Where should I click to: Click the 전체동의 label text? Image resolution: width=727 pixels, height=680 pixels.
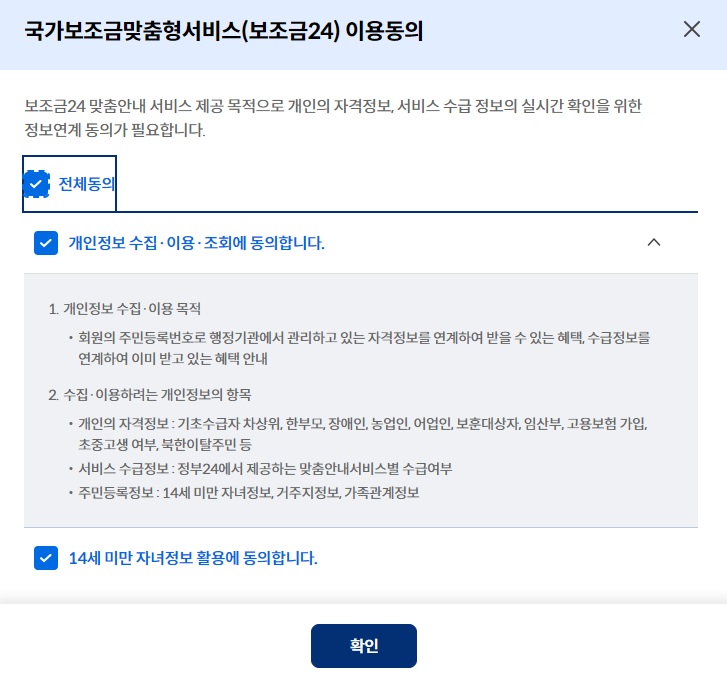[x=87, y=184]
